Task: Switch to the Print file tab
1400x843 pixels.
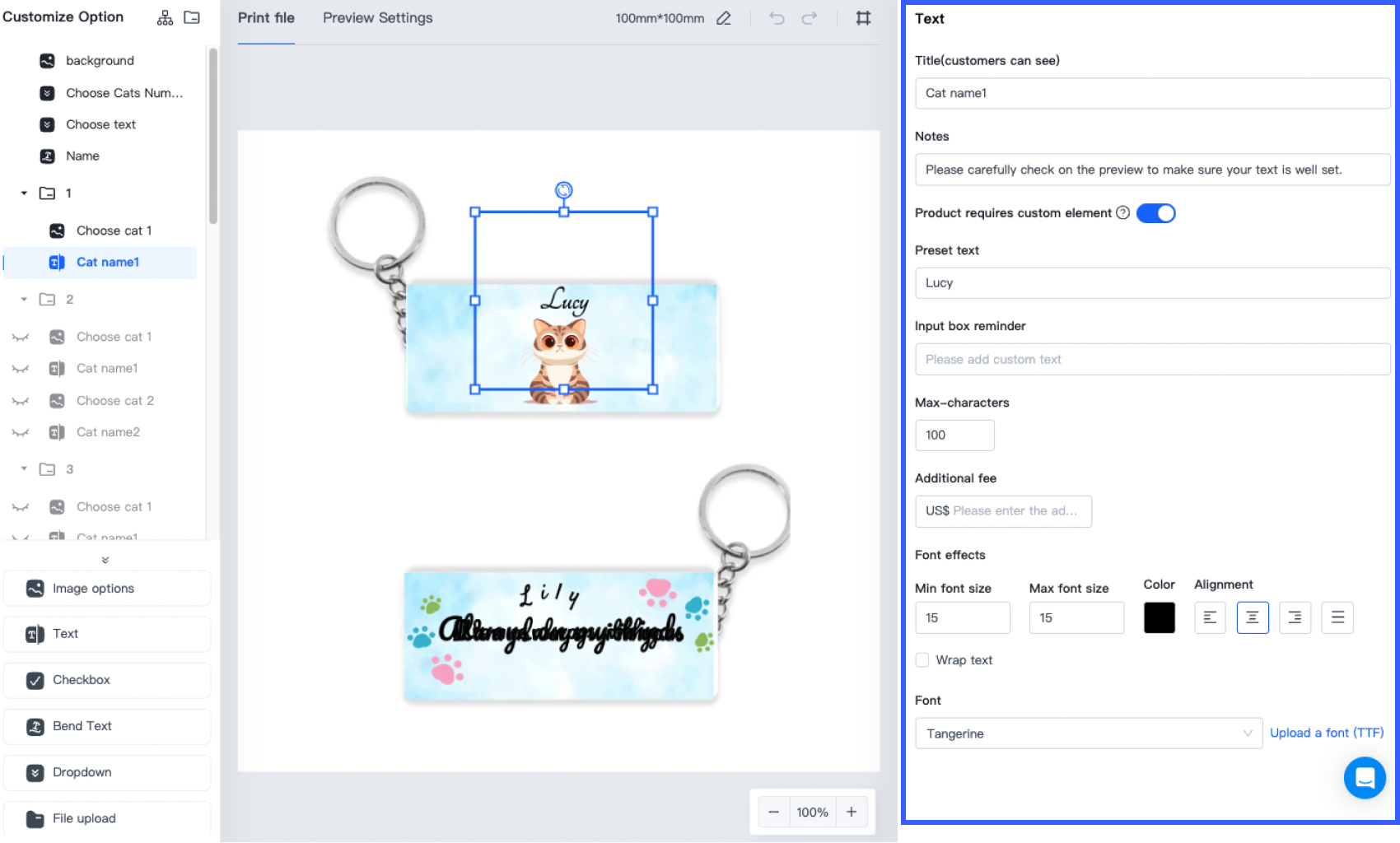Action: click(x=266, y=18)
